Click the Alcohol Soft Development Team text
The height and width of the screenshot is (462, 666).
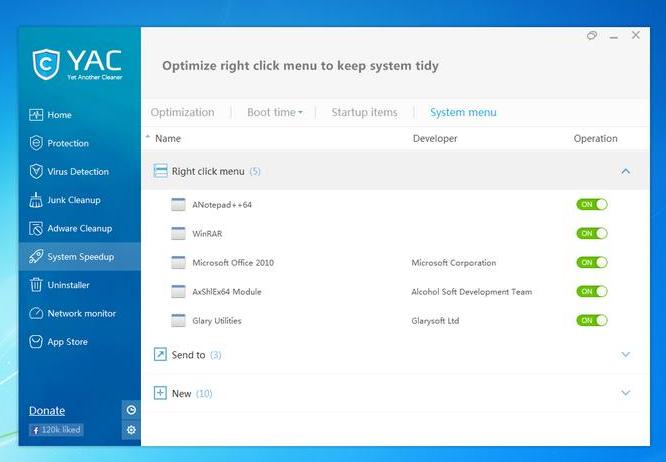click(471, 292)
